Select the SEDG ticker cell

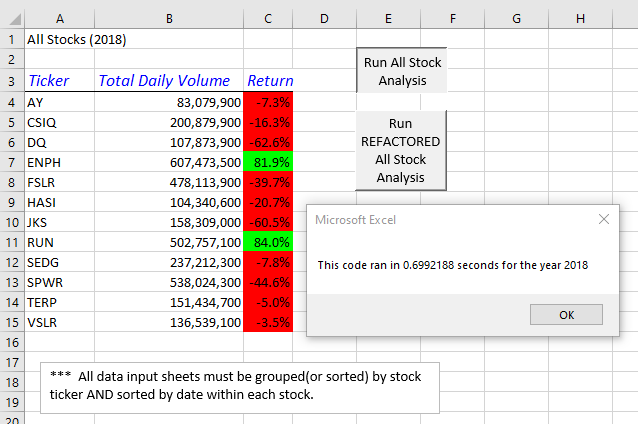click(59, 262)
